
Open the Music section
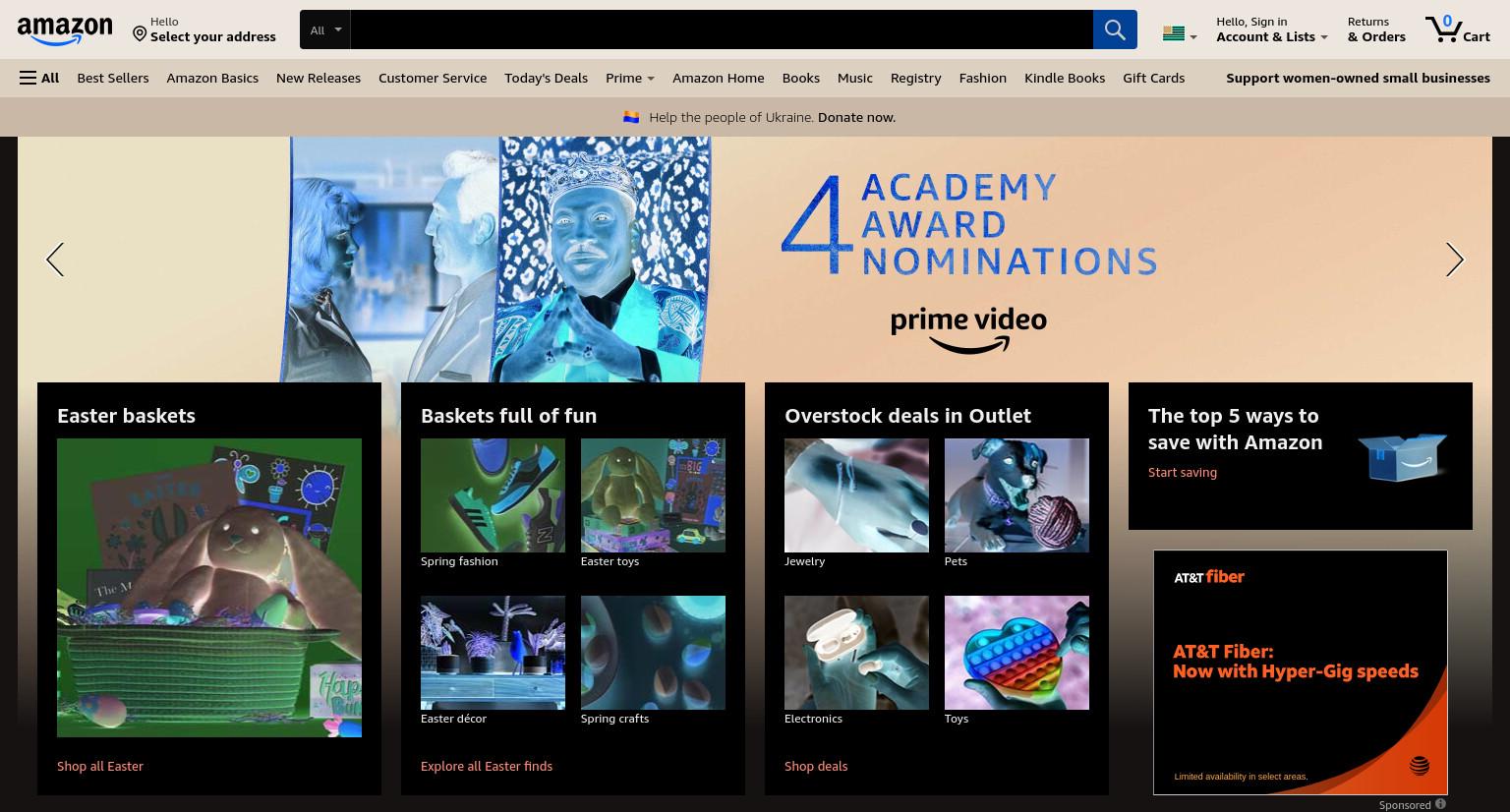pyautogui.click(x=855, y=78)
